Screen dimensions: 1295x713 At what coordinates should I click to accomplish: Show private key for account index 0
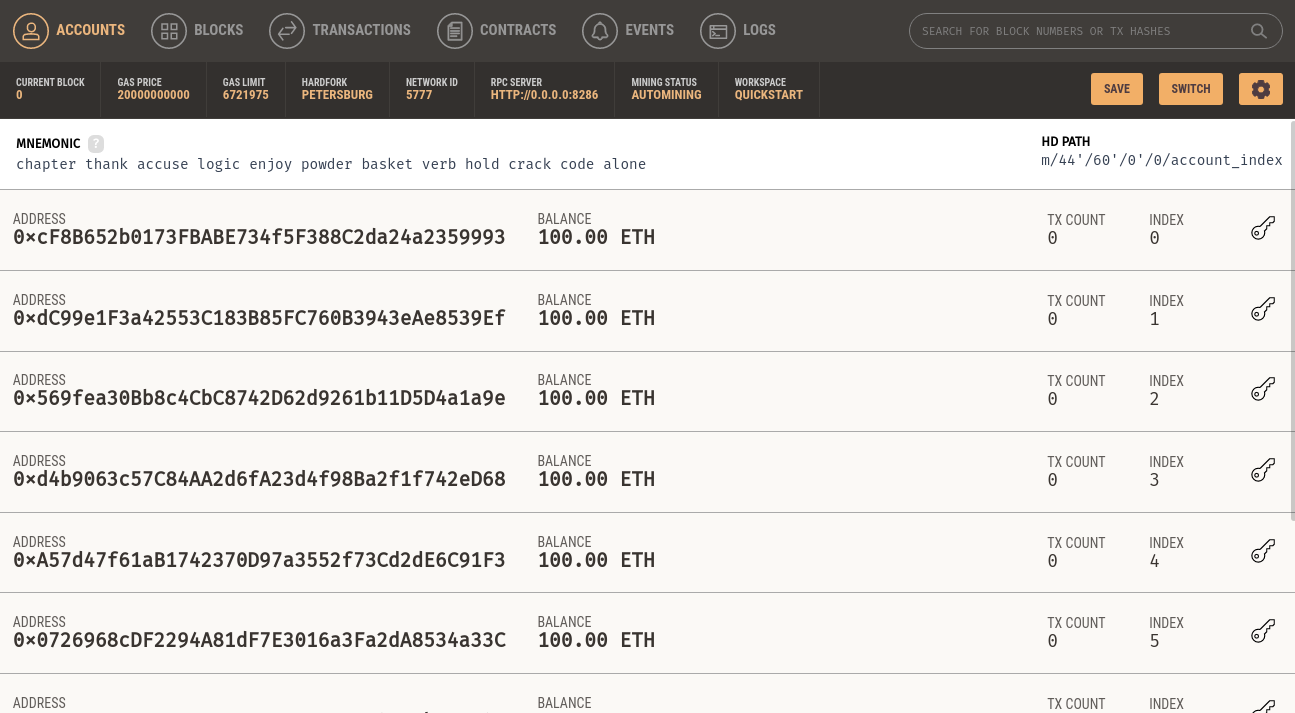pyautogui.click(x=1263, y=229)
